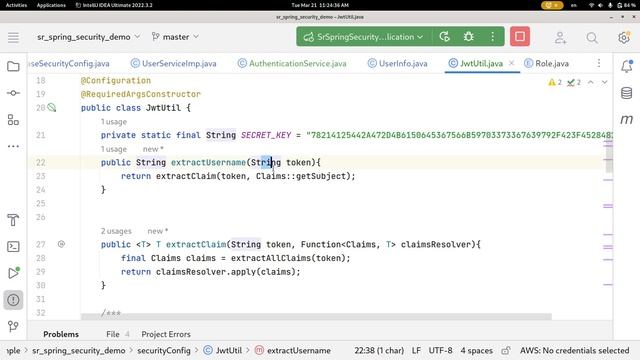Open Code With Me user icon
Viewport: 640px width, 360px height.
[560, 38]
